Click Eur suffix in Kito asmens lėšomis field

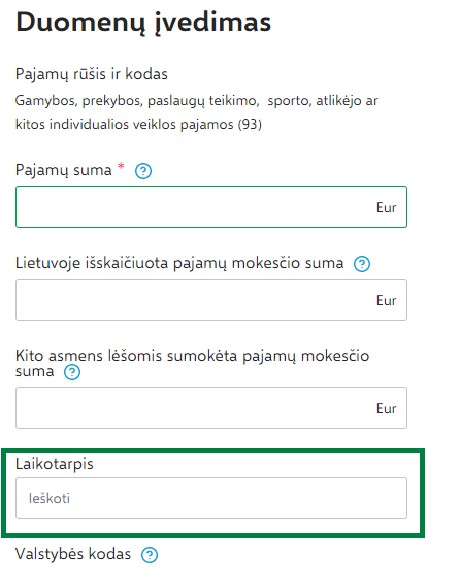(x=386, y=408)
